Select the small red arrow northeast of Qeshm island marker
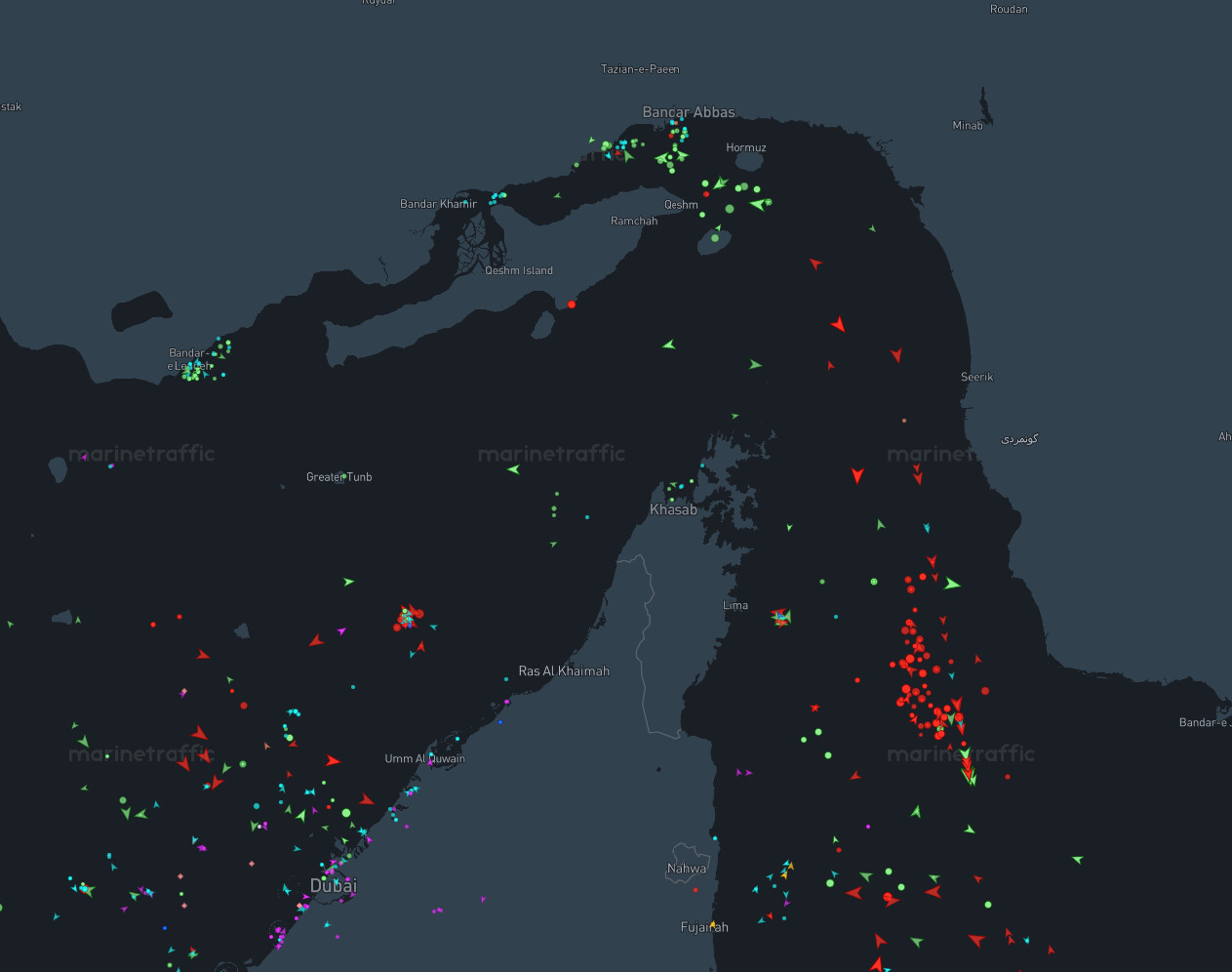Image resolution: width=1232 pixels, height=972 pixels. (815, 263)
